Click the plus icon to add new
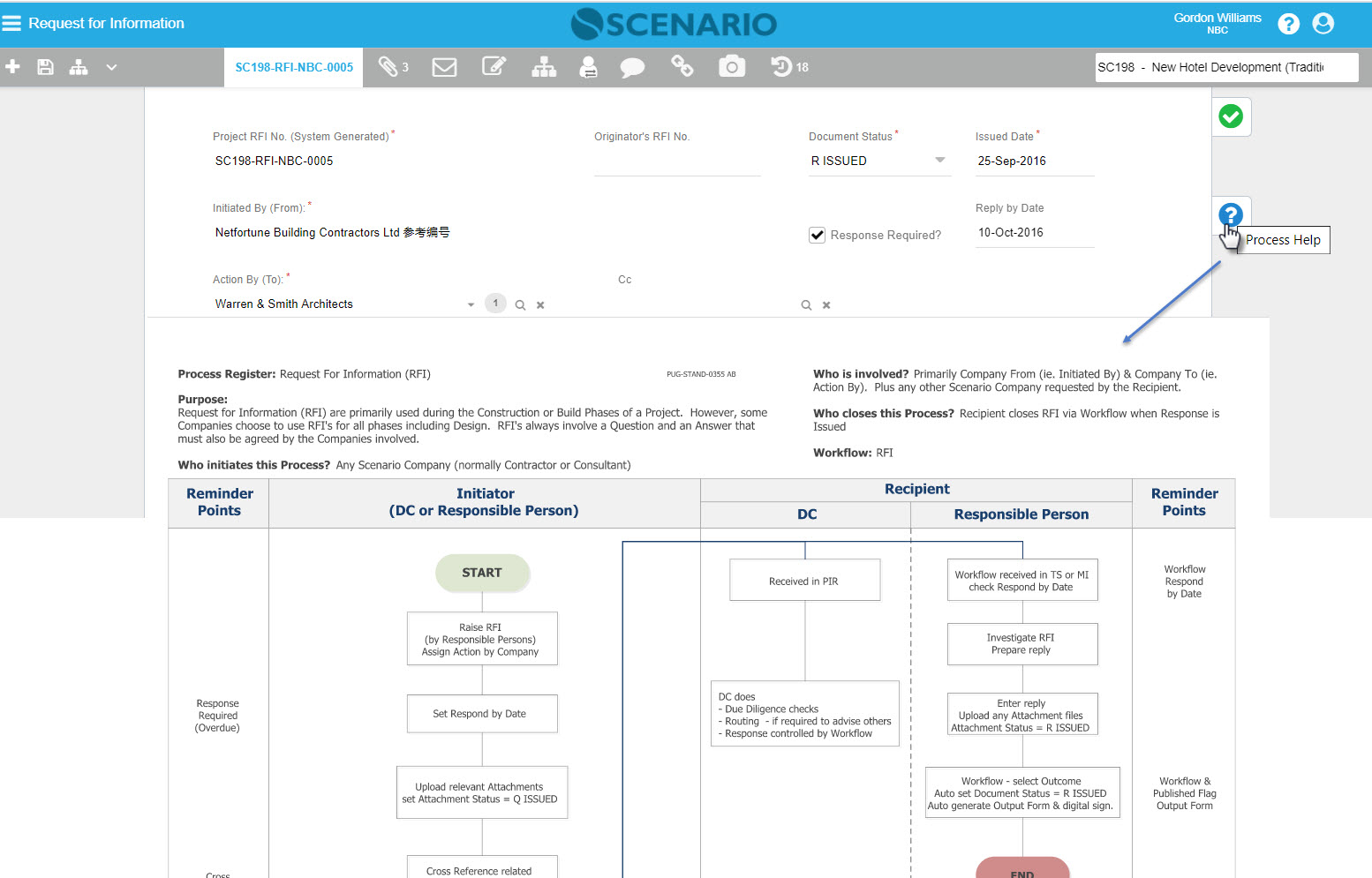 pos(13,67)
